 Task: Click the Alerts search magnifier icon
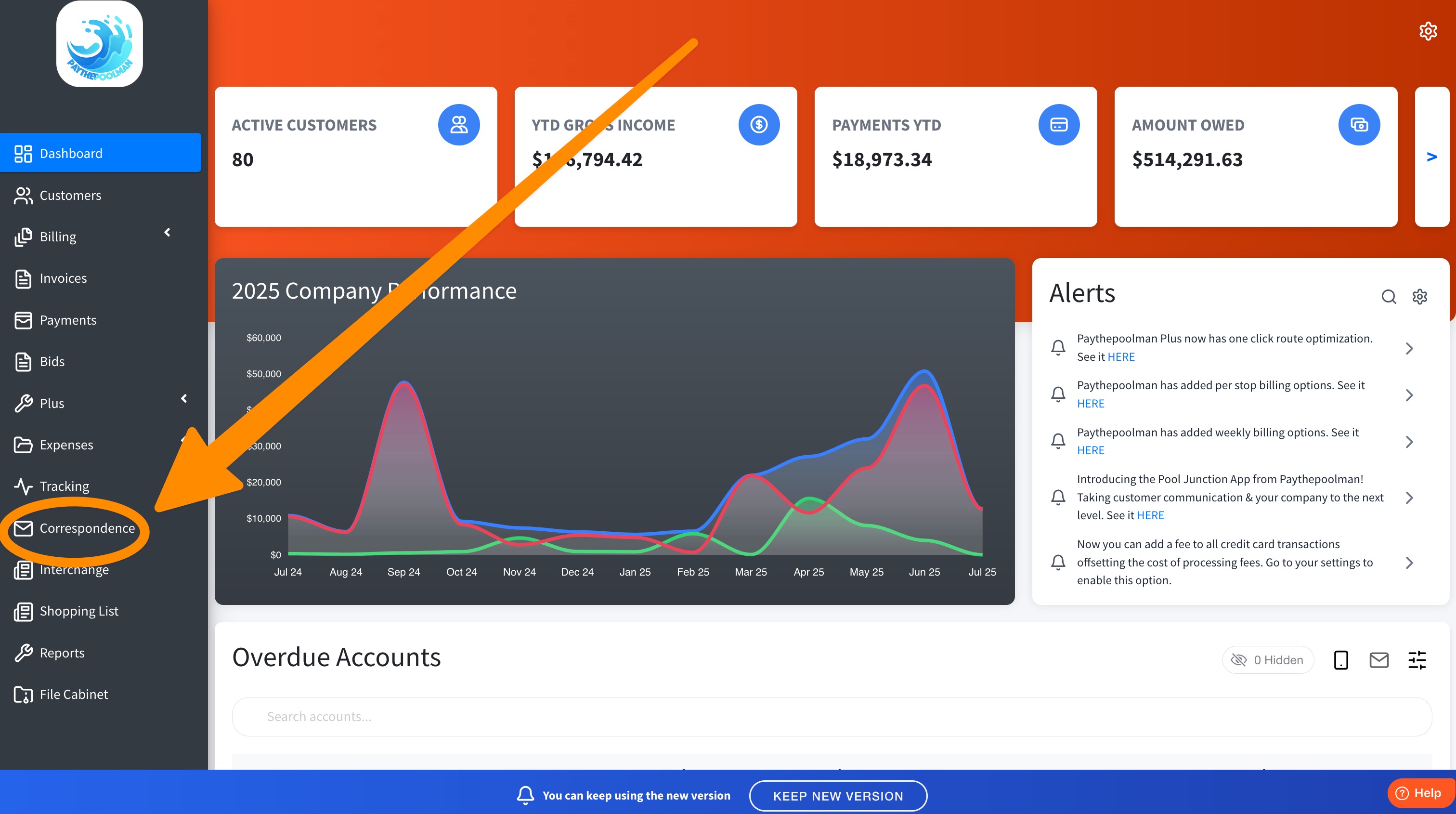coord(1388,296)
